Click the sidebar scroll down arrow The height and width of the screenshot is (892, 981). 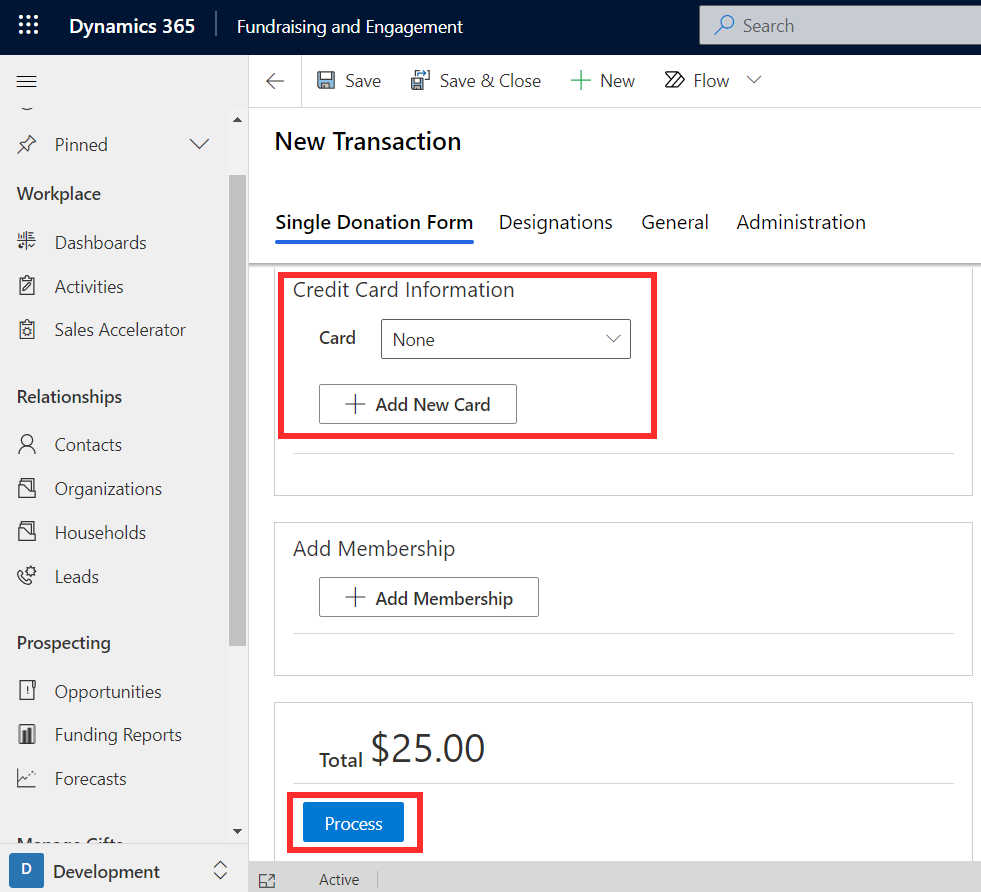pos(237,831)
